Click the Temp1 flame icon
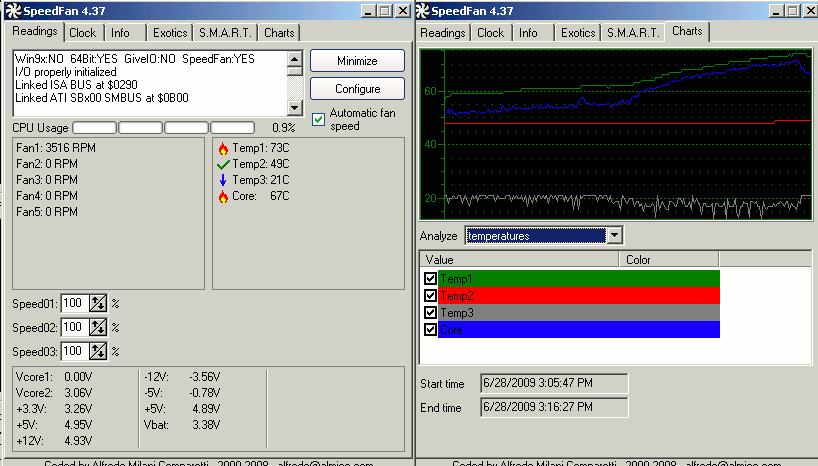The height and width of the screenshot is (466, 818). [x=223, y=149]
